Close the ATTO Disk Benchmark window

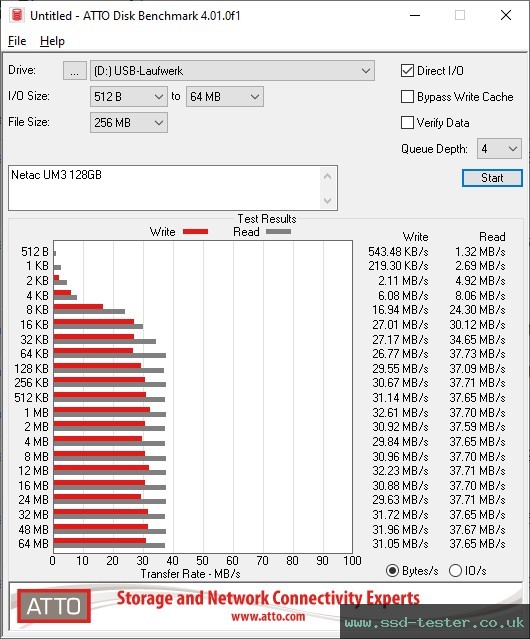click(x=506, y=15)
